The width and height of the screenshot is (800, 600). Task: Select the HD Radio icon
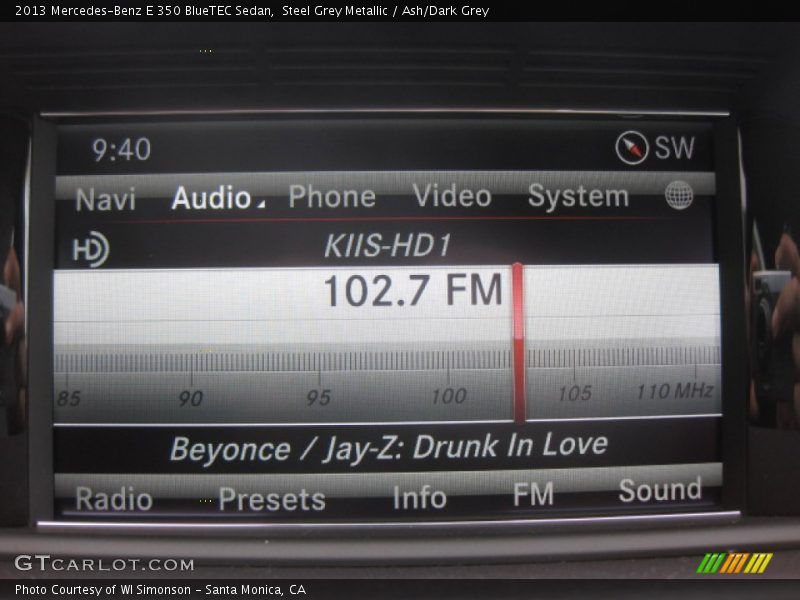[91, 249]
